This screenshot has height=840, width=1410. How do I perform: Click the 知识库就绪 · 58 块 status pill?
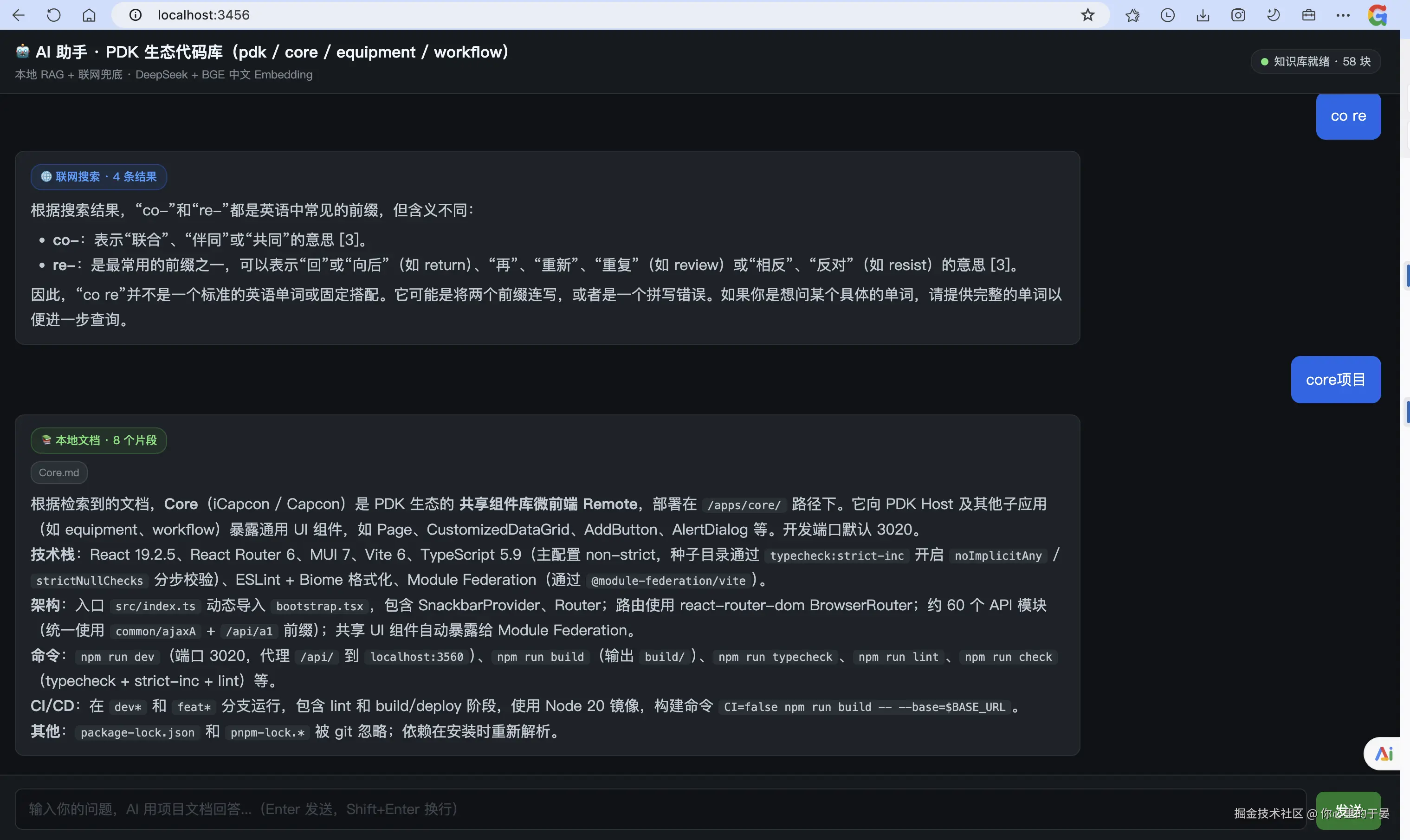1315,62
